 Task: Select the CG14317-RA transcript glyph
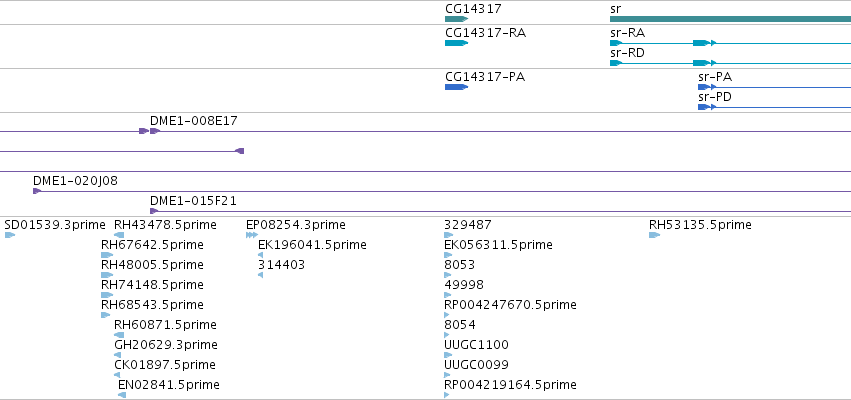pos(456,43)
